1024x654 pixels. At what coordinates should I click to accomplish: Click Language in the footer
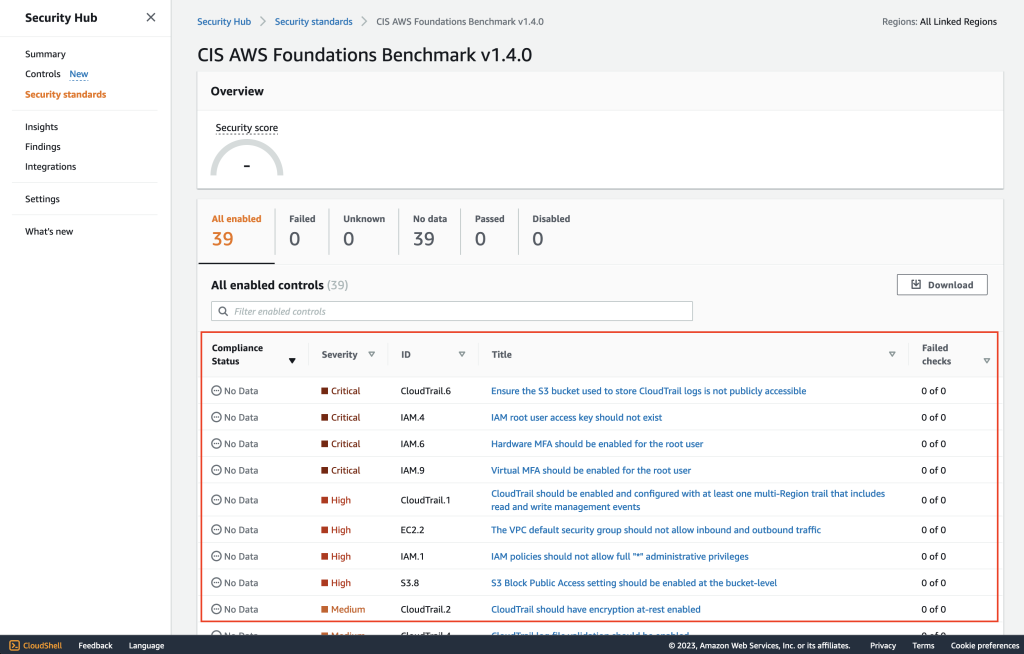coord(146,646)
